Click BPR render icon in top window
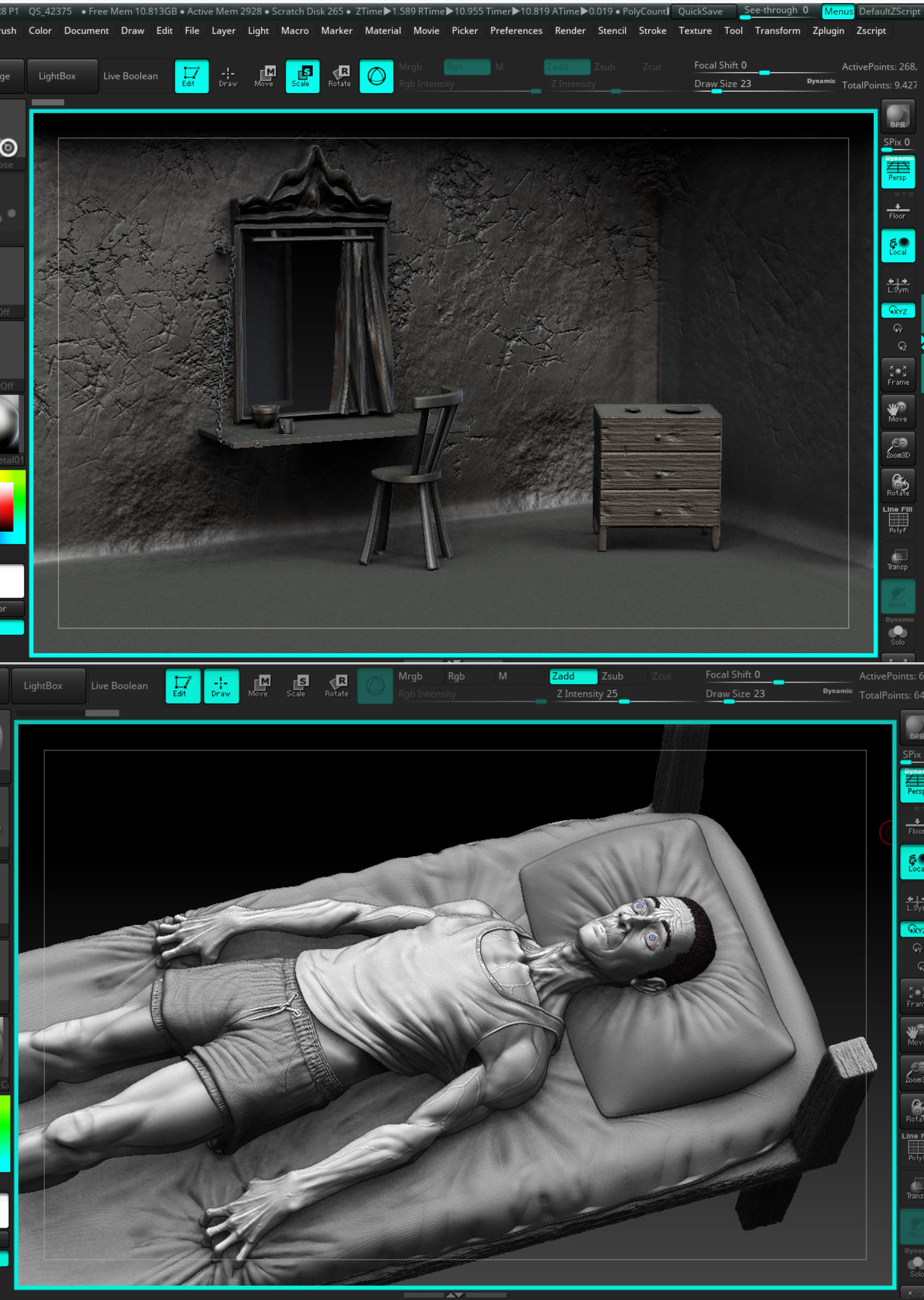The image size is (924, 1300). [898, 115]
